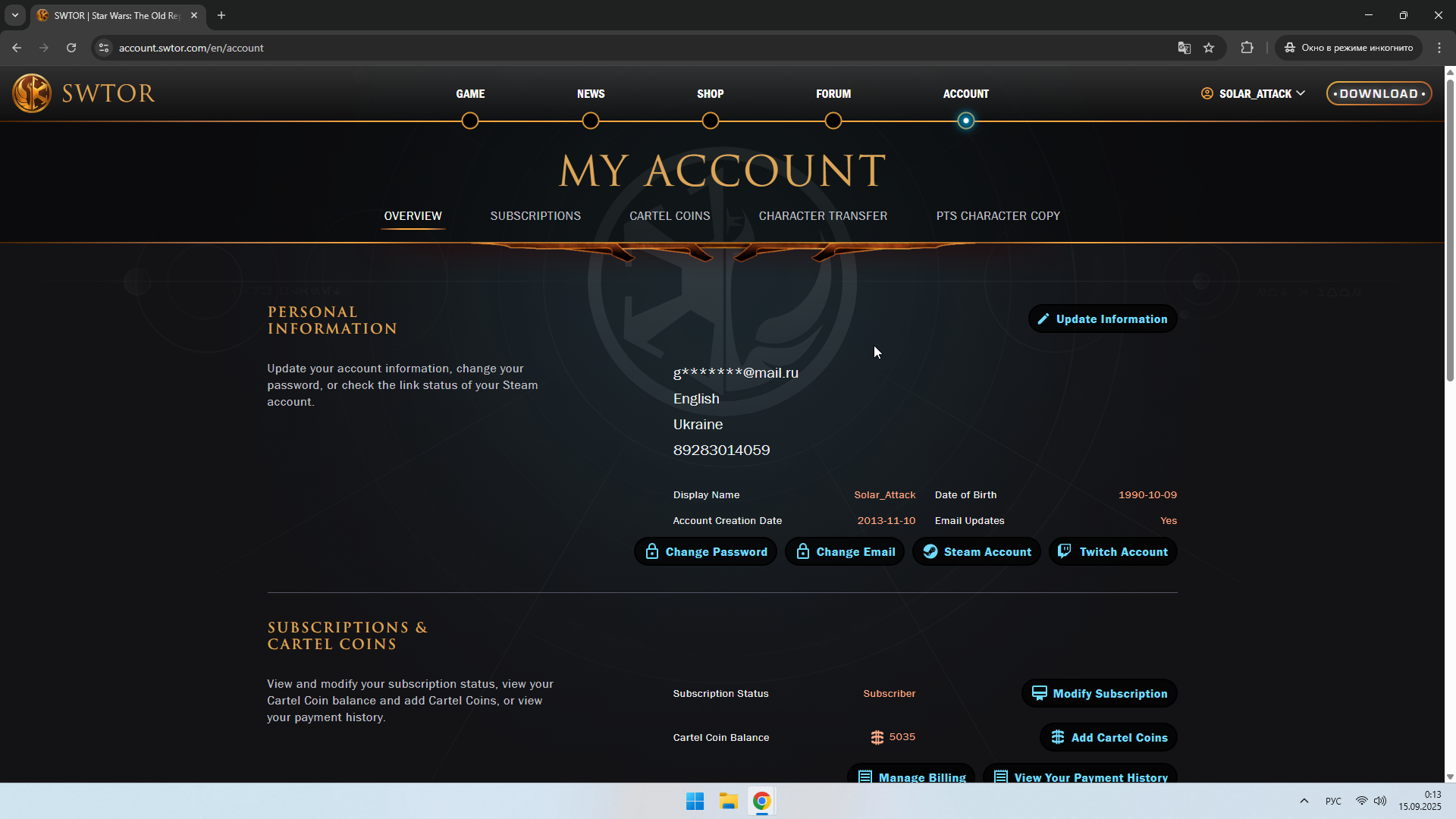
Task: Click the Steam Account button
Action: coord(977,552)
